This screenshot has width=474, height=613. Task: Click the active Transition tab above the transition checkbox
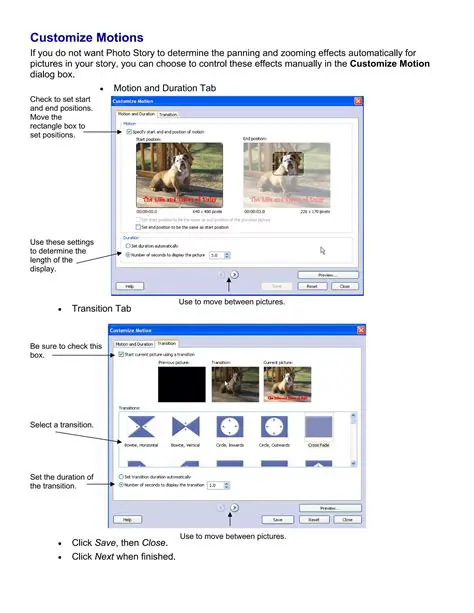167,344
